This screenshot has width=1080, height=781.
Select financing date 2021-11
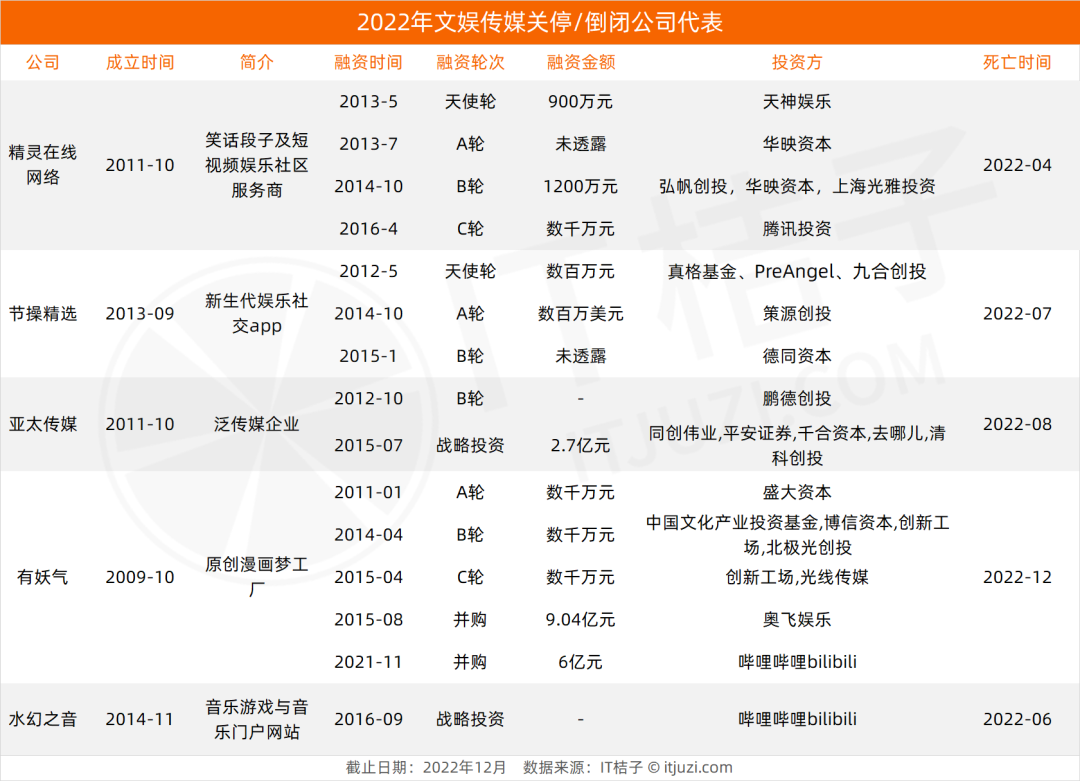pyautogui.click(x=368, y=662)
